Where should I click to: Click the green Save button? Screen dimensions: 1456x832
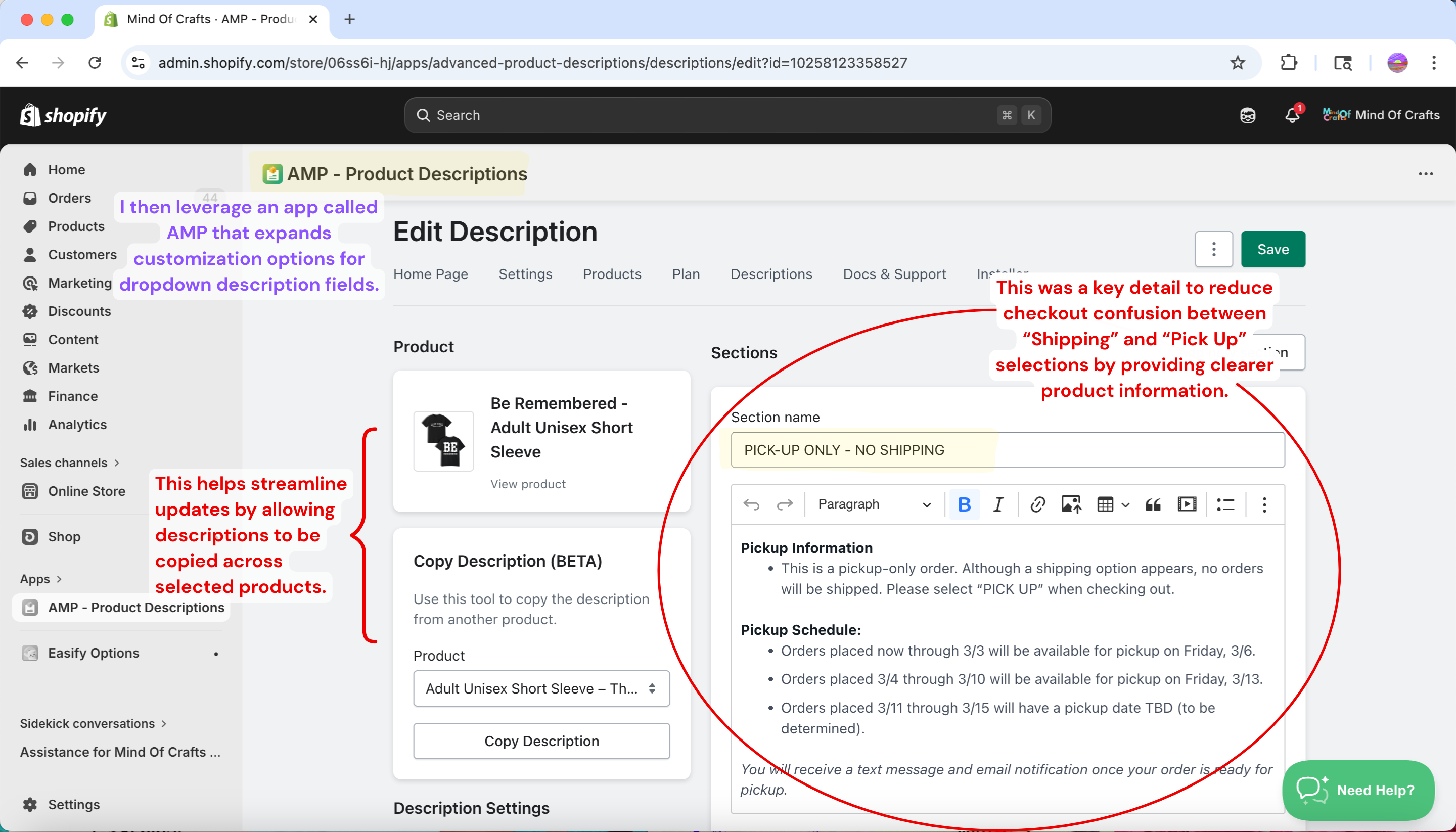tap(1272, 249)
